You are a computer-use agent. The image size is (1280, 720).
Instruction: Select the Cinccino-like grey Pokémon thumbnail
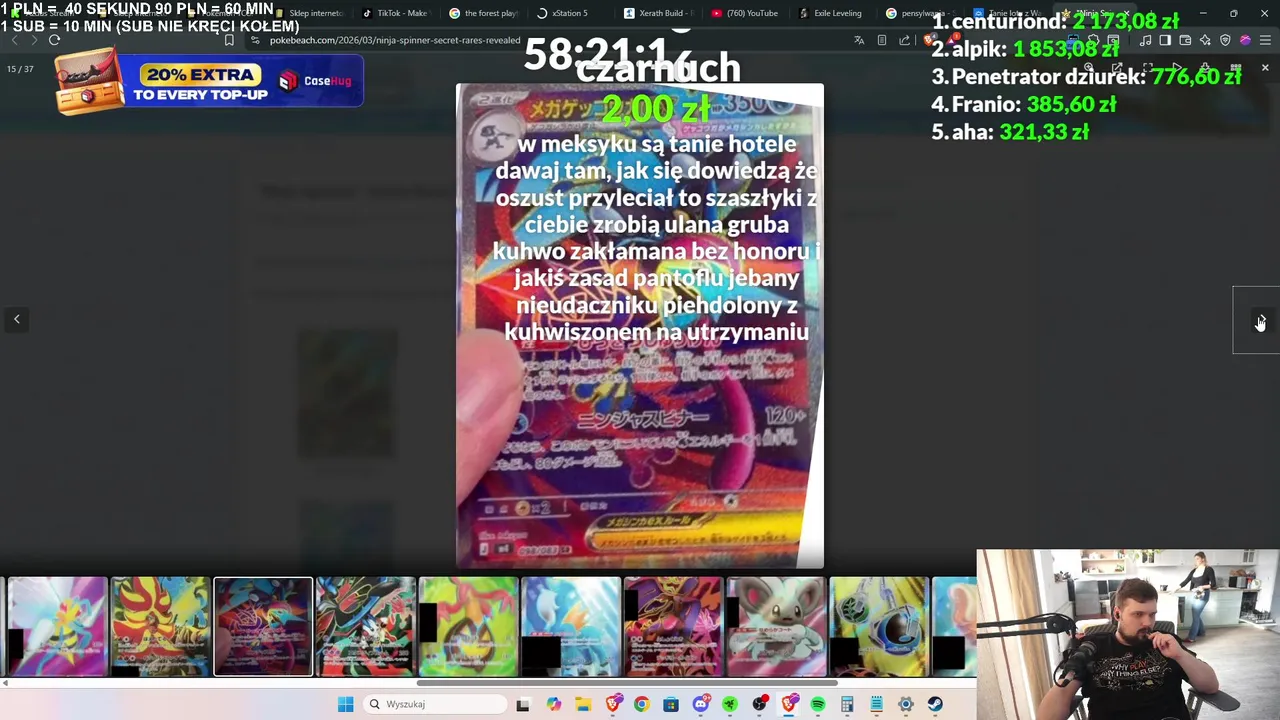[776, 626]
